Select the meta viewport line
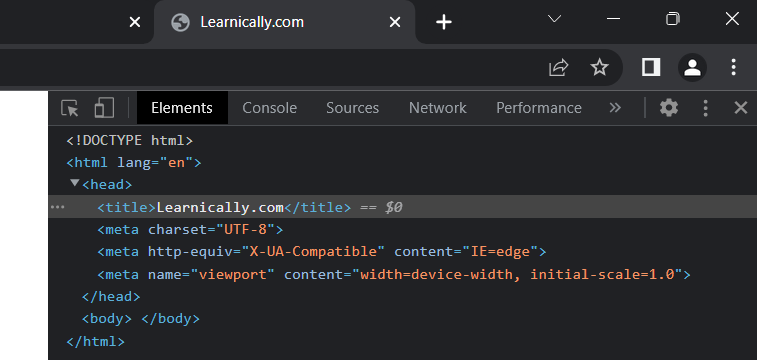The image size is (757, 360). tap(394, 275)
